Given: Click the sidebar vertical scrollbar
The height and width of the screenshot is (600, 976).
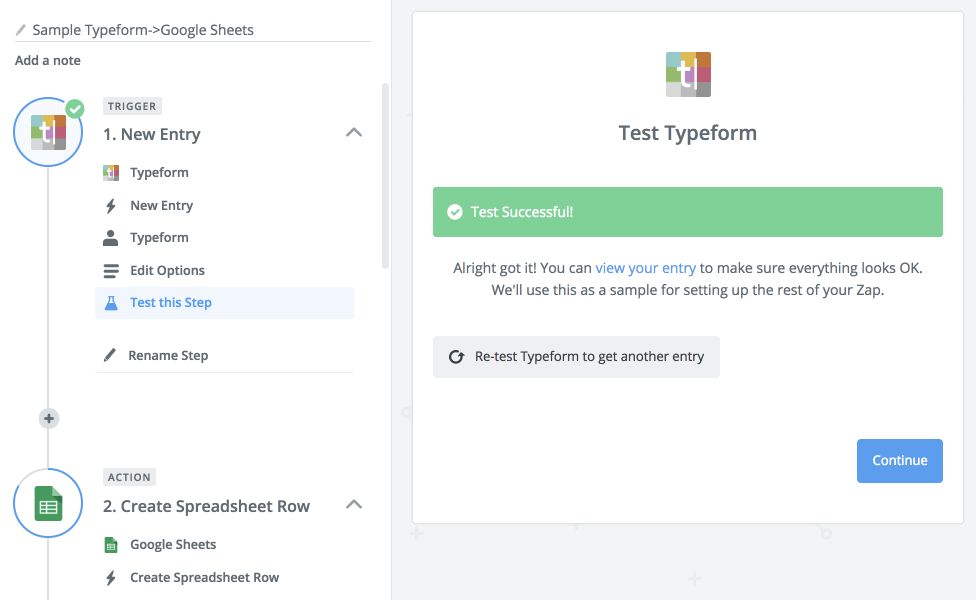Looking at the screenshot, I should coord(385,175).
